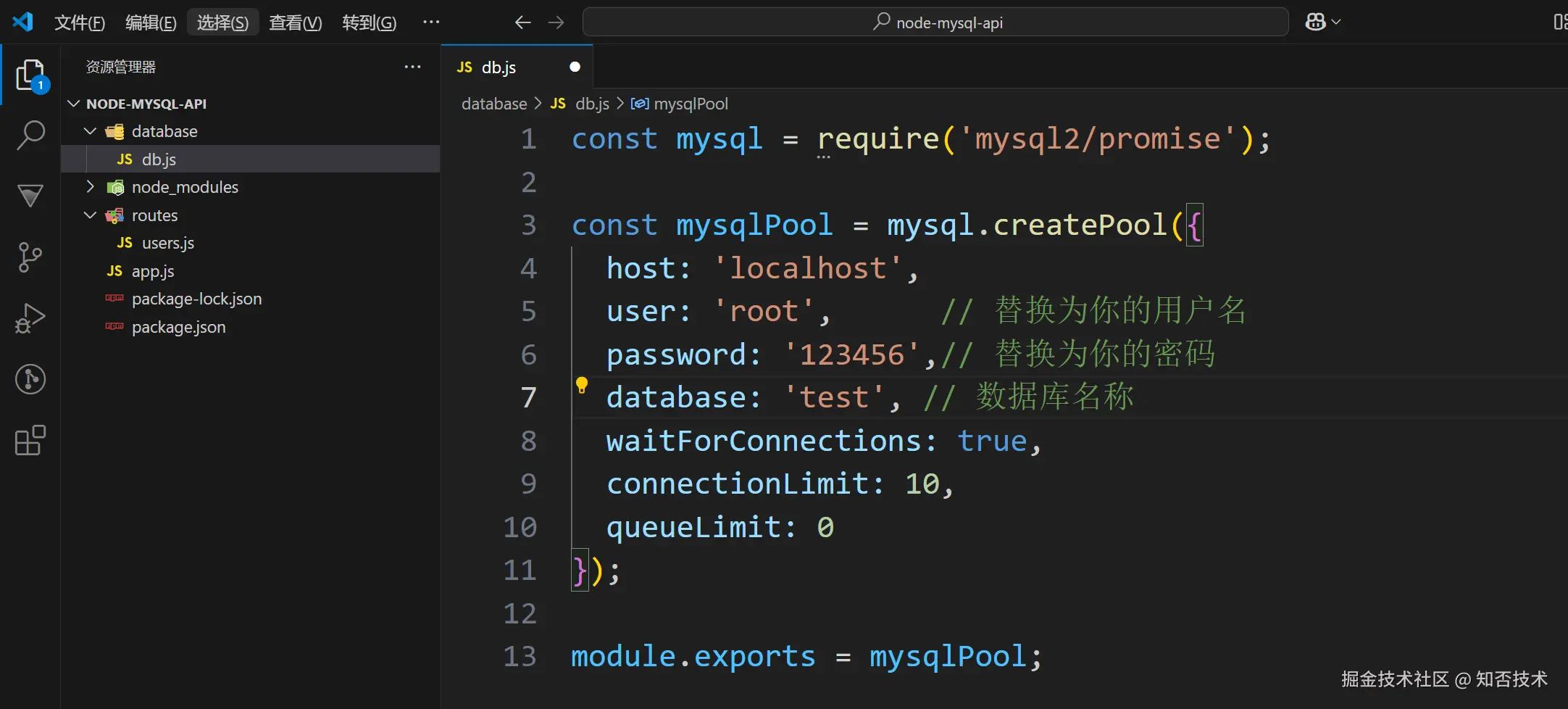Go back with the left arrow
Viewport: 1568px width, 709px height.
[522, 22]
